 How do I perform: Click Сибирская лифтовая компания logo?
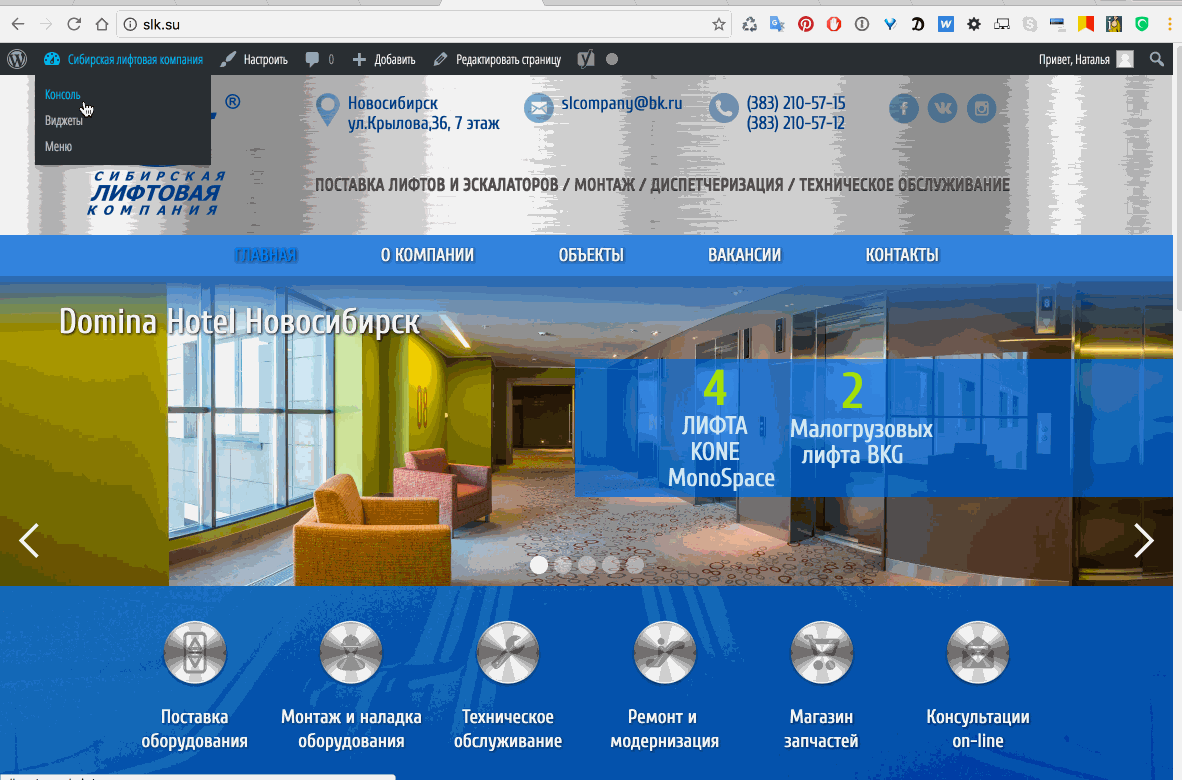point(157,193)
